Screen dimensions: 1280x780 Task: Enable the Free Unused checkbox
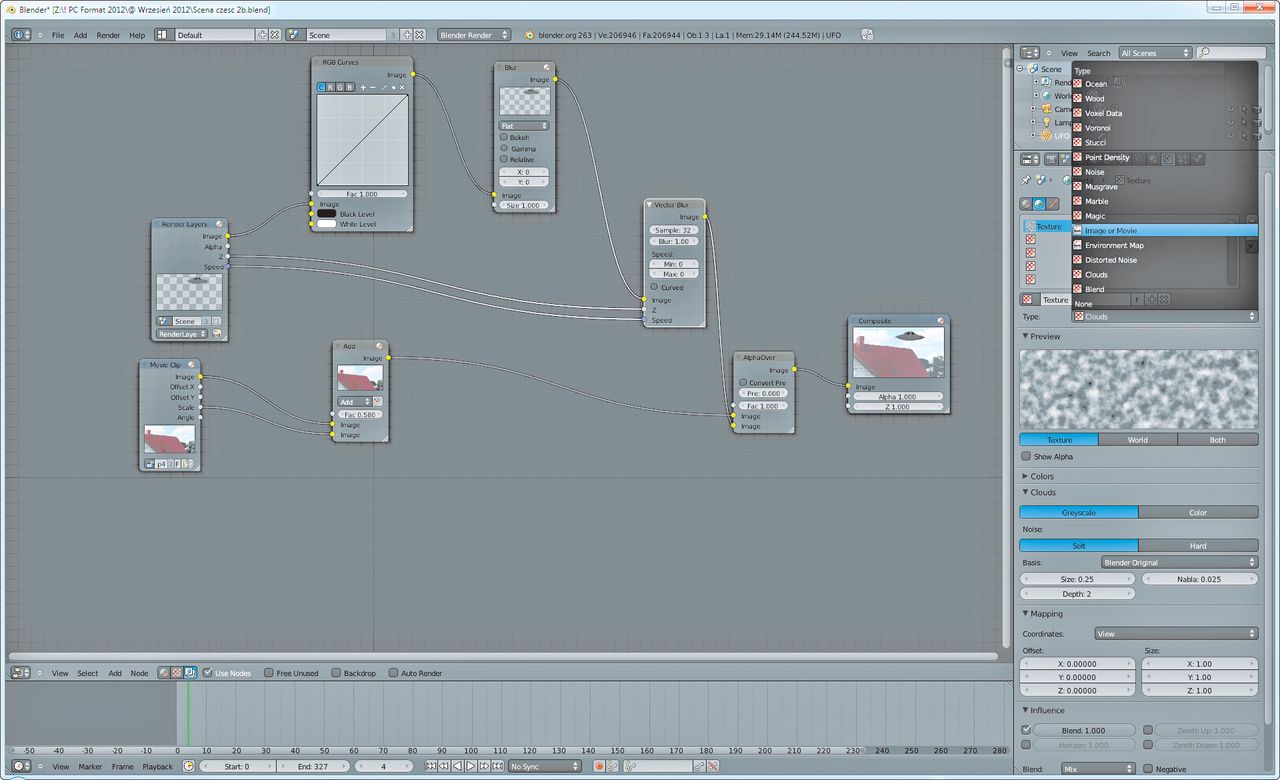coord(269,673)
